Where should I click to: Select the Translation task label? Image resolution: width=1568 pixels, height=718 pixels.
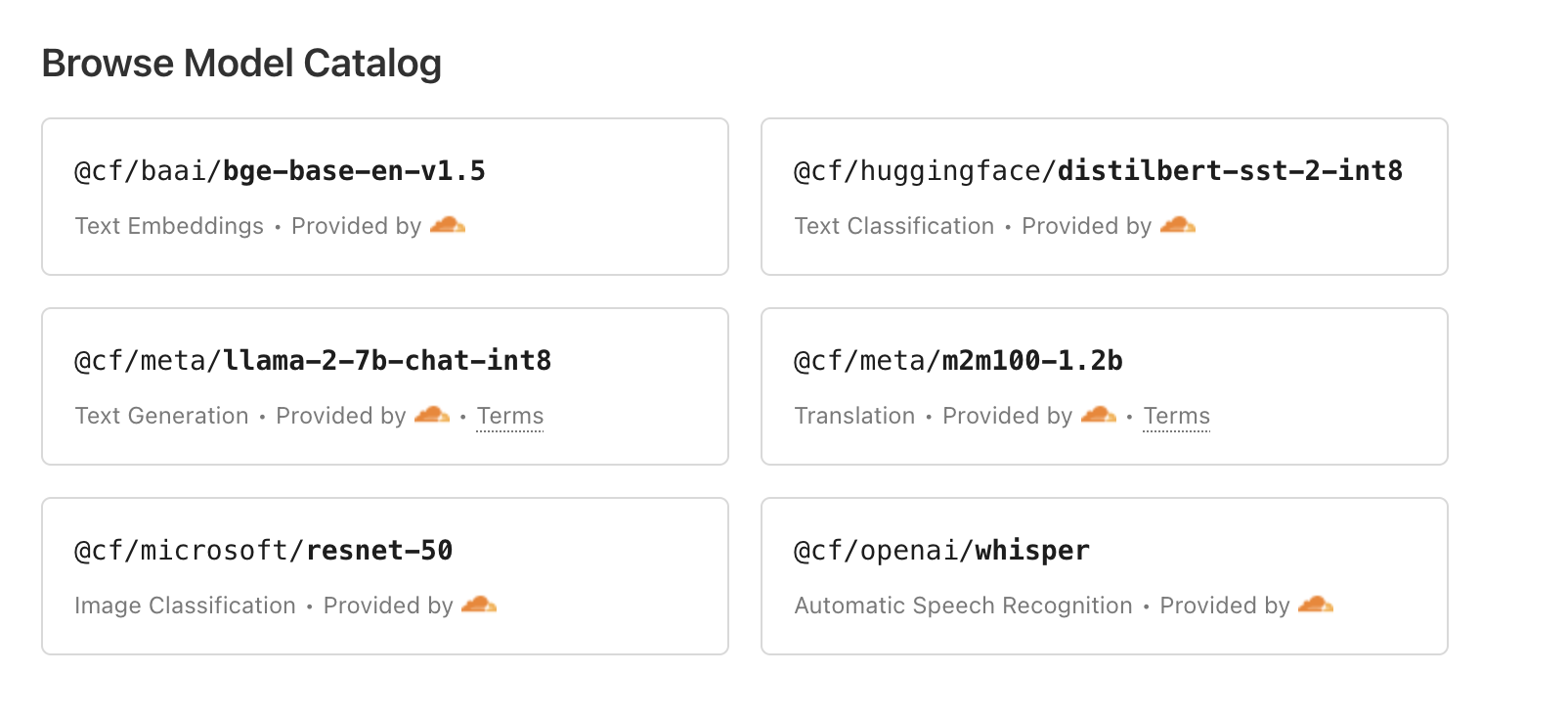[x=855, y=415]
